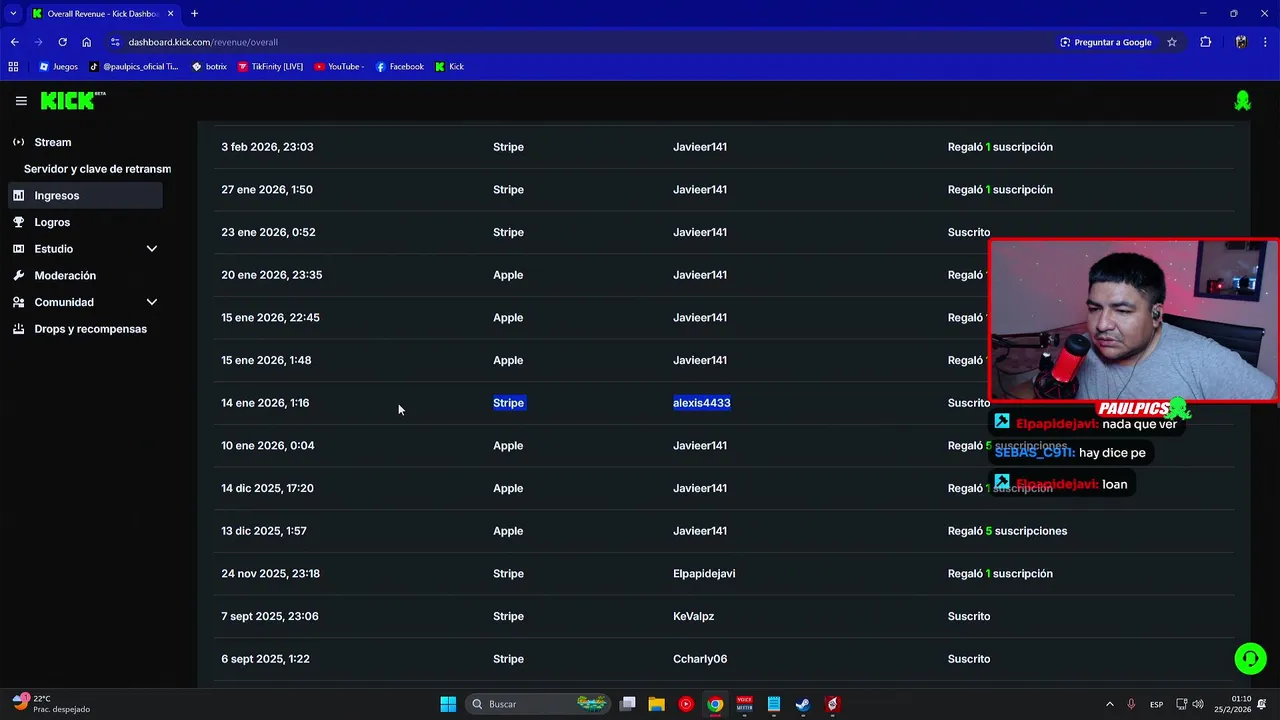Click Regaló 5 suscripciones on 13 dic row
This screenshot has height=720, width=1280.
point(1007,531)
